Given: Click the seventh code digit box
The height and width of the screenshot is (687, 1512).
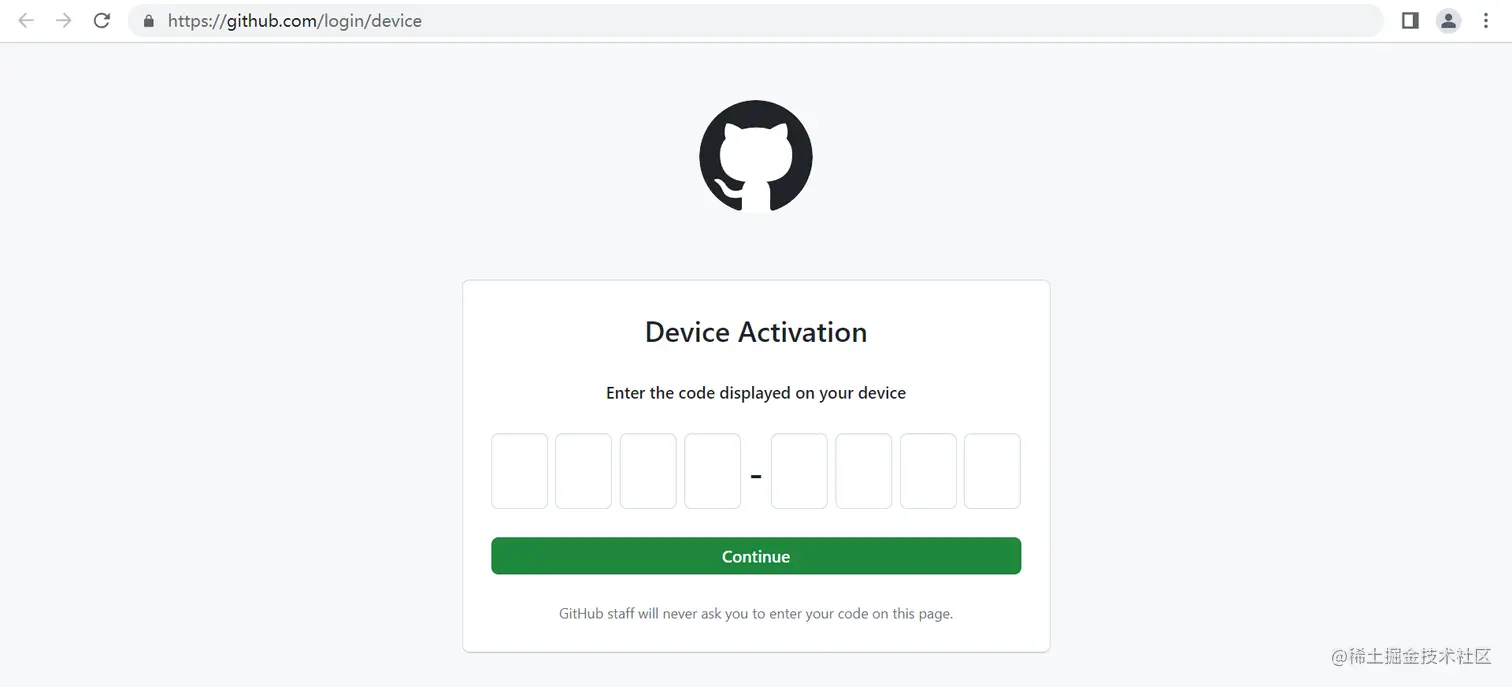Looking at the screenshot, I should pyautogui.click(x=928, y=471).
